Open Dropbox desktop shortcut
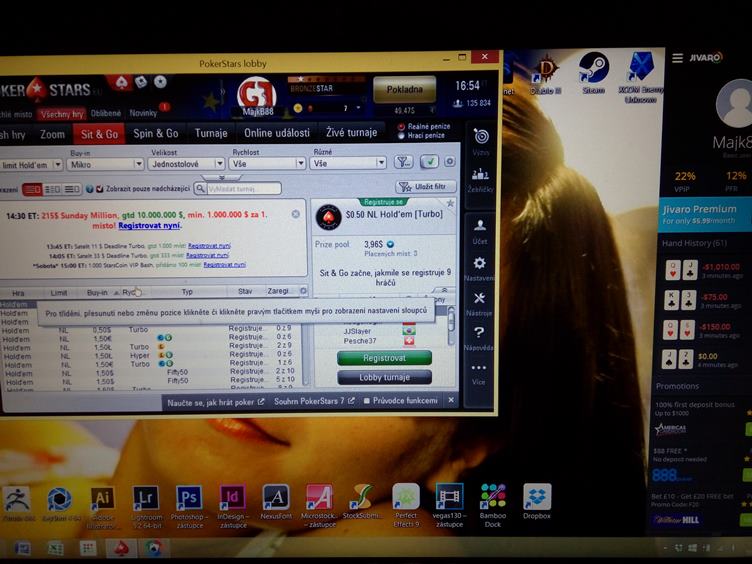Image resolution: width=752 pixels, height=564 pixels. click(x=537, y=502)
